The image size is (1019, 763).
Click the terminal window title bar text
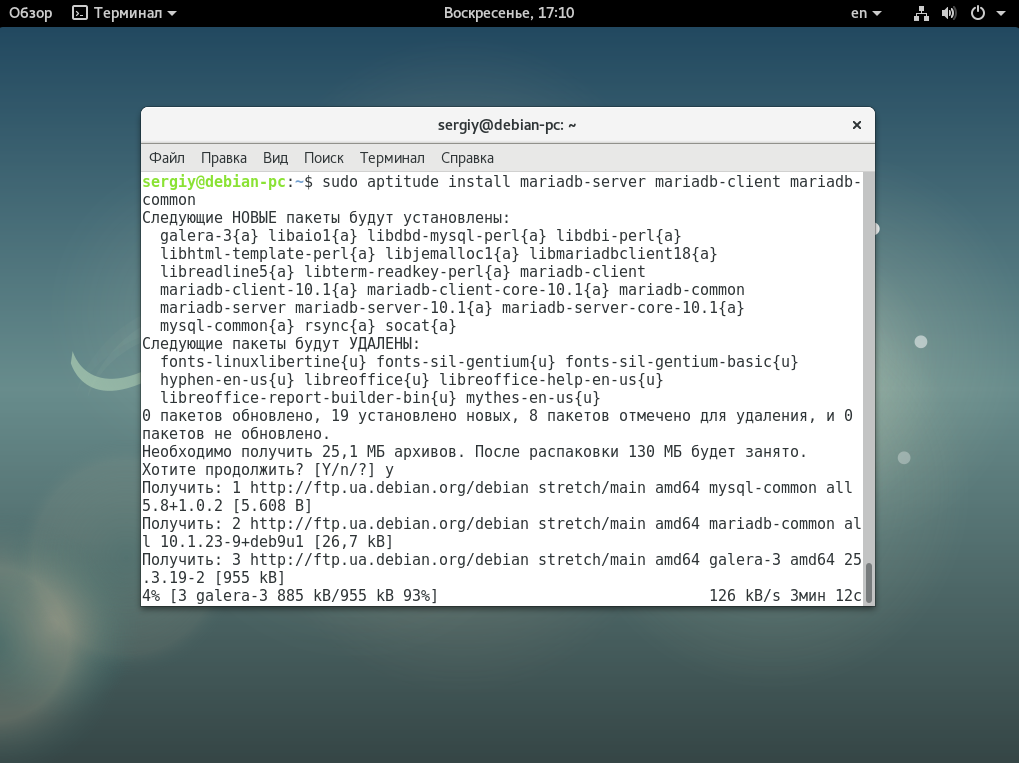507,125
